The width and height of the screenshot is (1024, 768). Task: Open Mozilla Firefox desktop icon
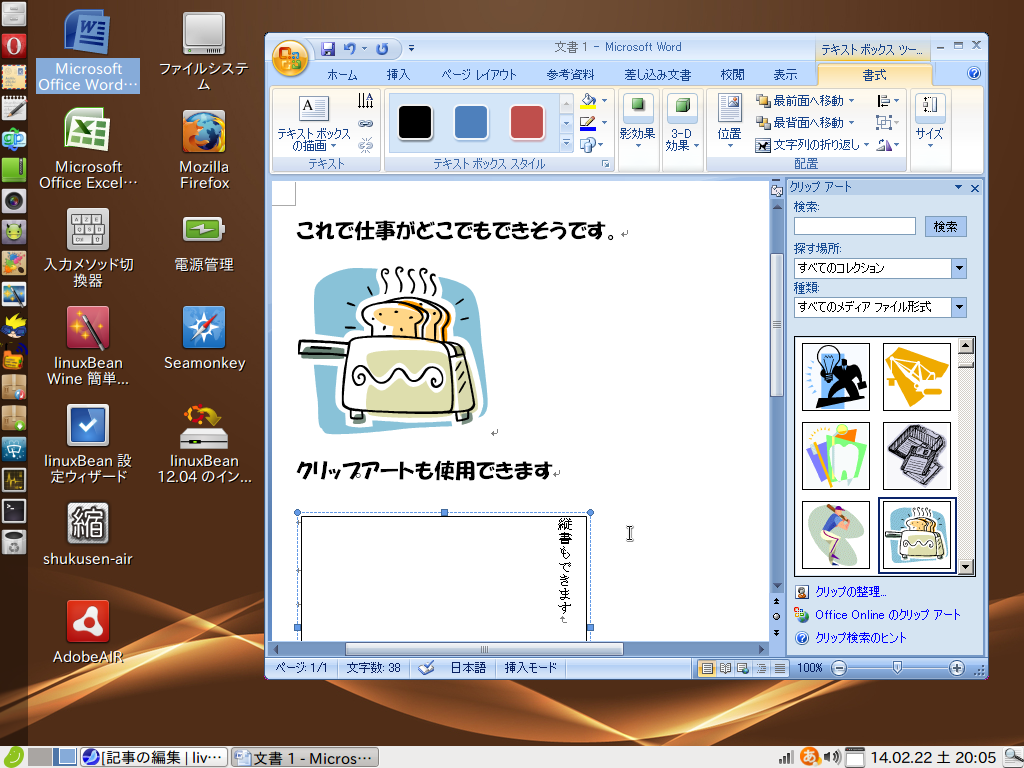click(204, 150)
